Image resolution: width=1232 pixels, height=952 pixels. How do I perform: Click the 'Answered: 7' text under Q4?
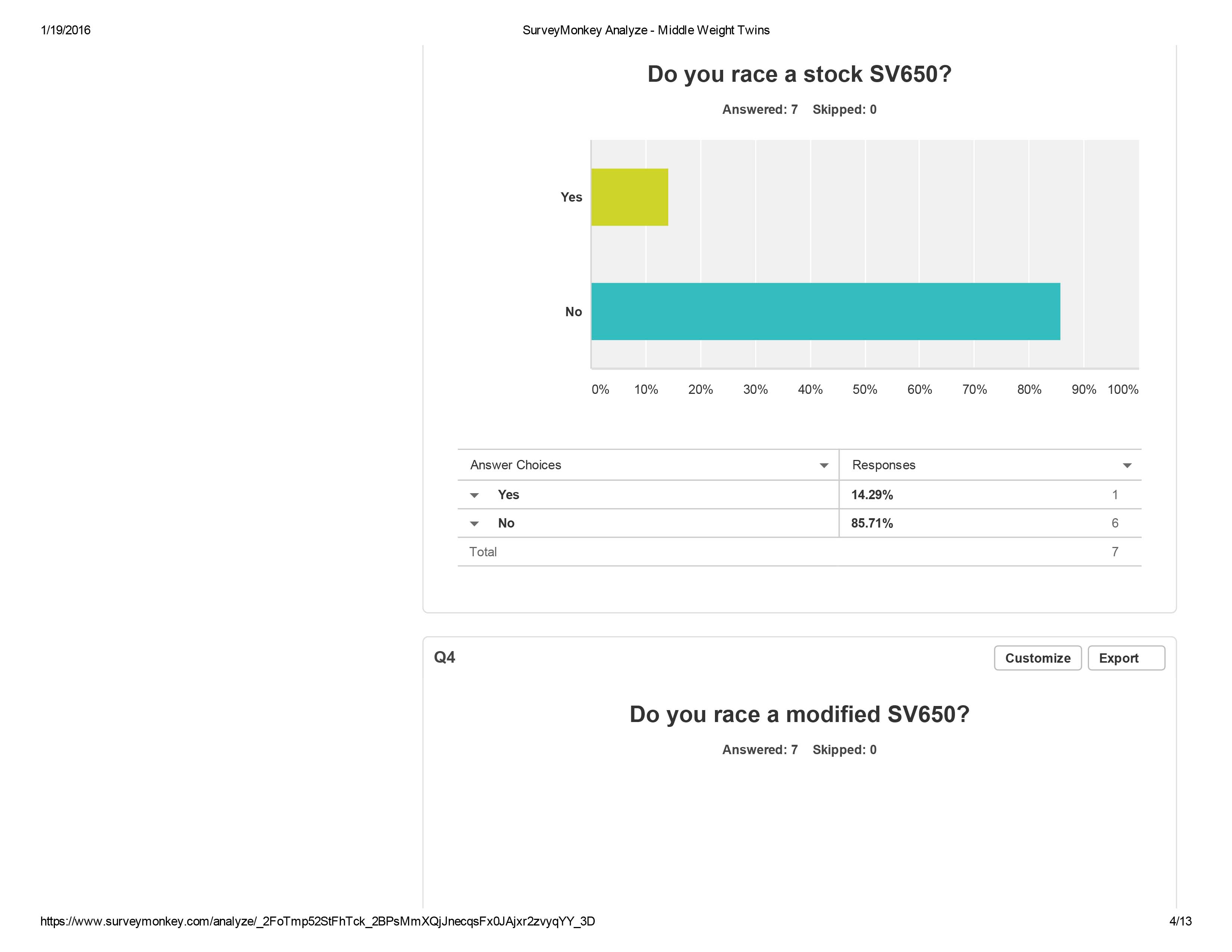coord(759,750)
